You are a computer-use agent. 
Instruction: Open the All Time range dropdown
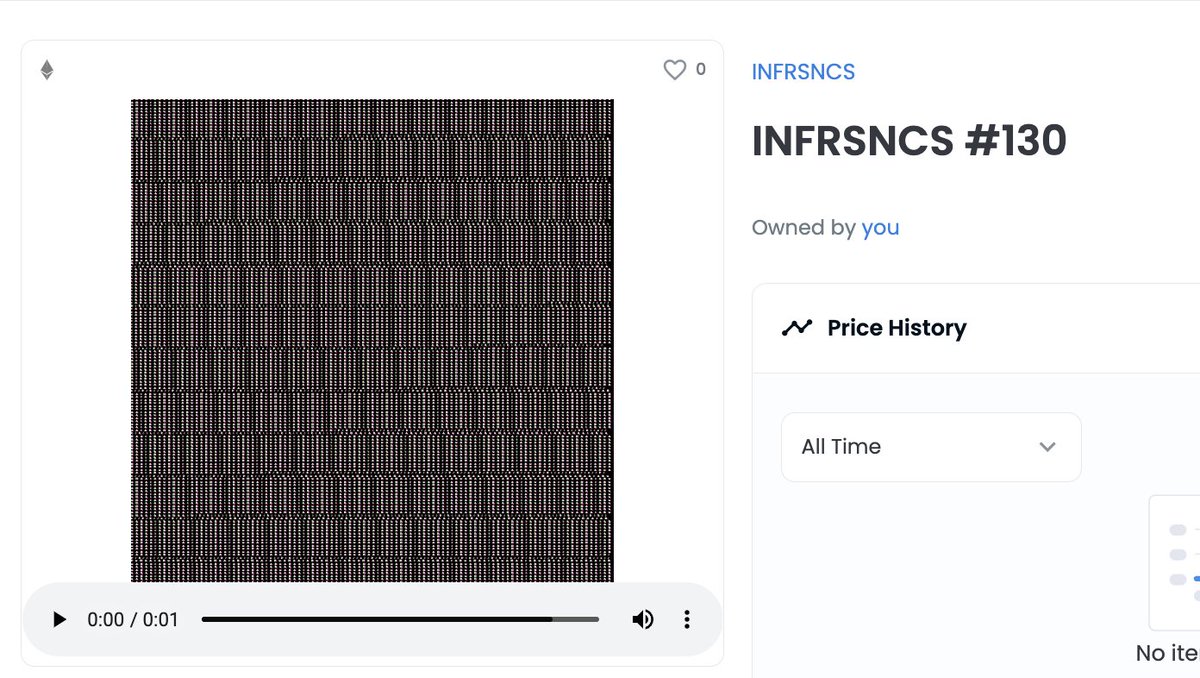931,447
